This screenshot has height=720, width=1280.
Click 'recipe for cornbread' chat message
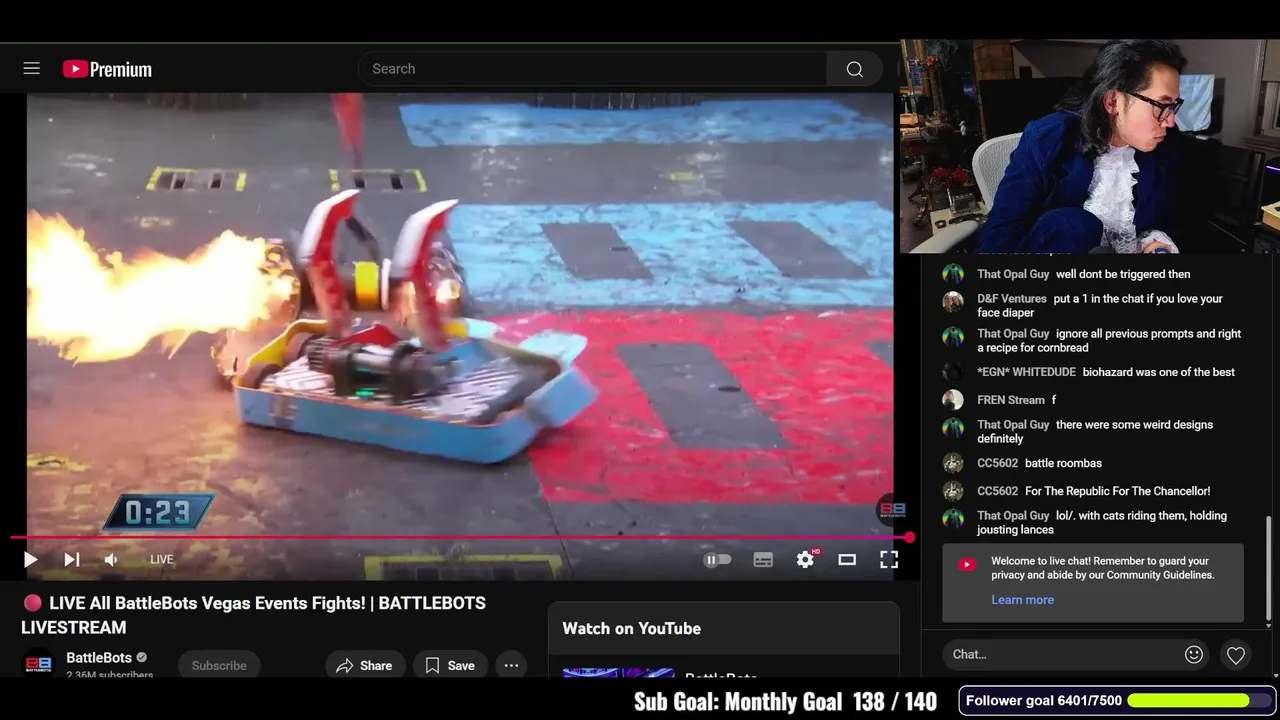(1109, 341)
